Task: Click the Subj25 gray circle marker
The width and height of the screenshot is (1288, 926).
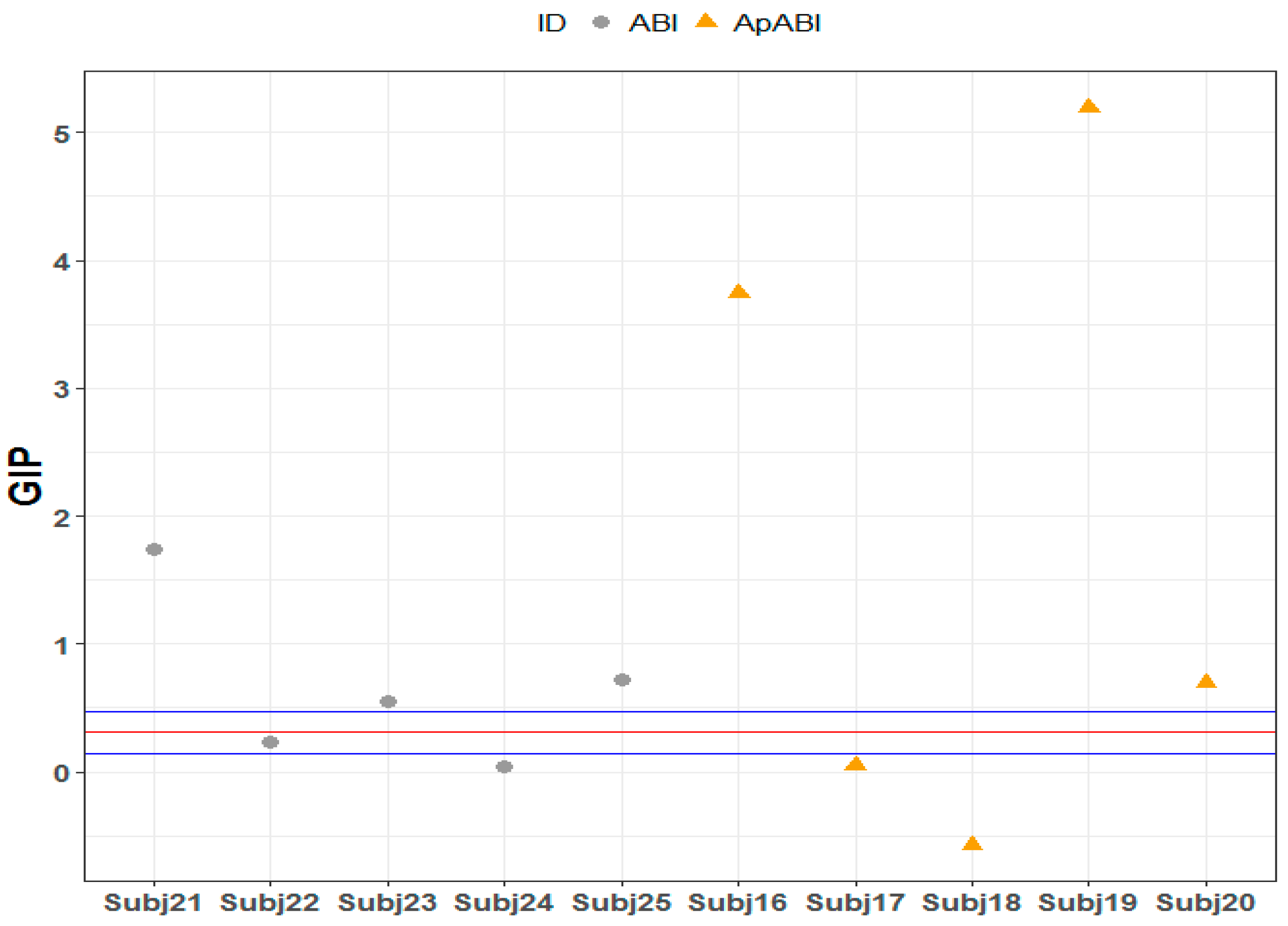Action: pyautogui.click(x=622, y=680)
